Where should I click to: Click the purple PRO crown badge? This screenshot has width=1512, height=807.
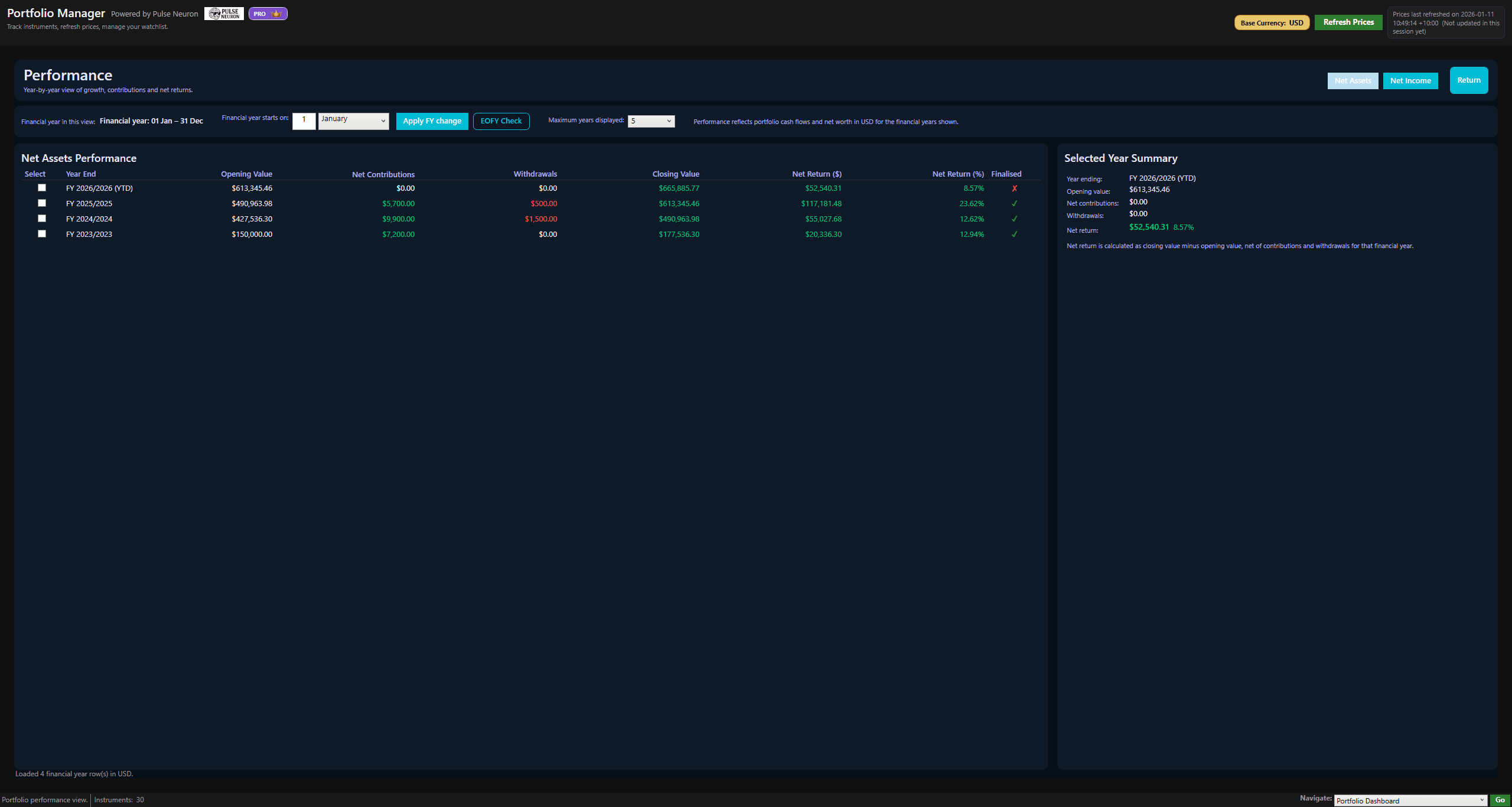point(268,13)
